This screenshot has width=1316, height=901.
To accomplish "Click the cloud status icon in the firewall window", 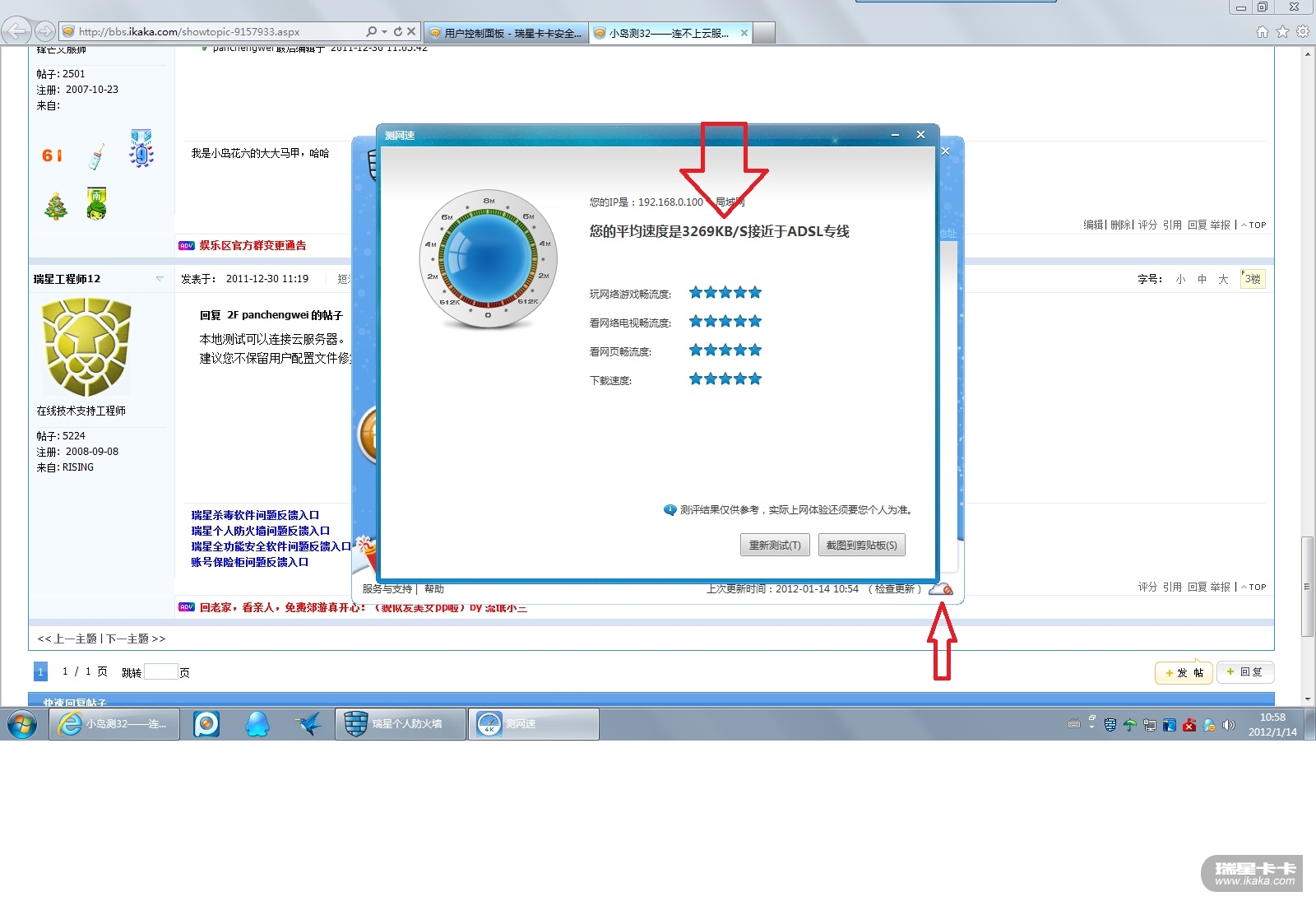I will [x=941, y=589].
